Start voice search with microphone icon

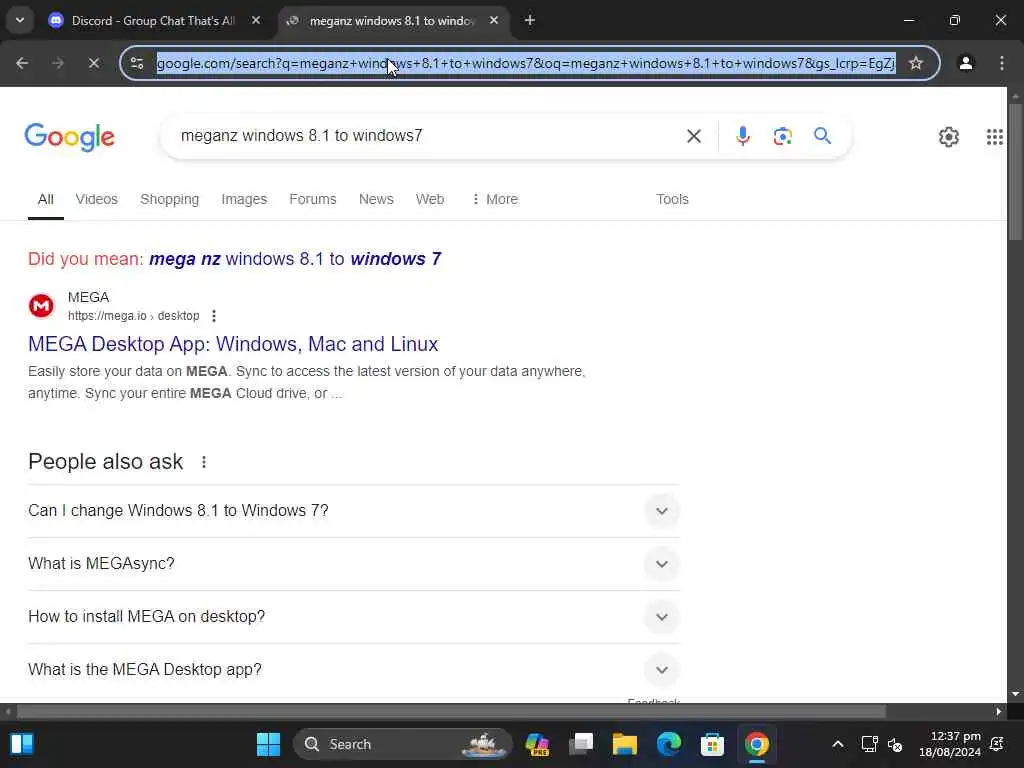click(x=743, y=136)
